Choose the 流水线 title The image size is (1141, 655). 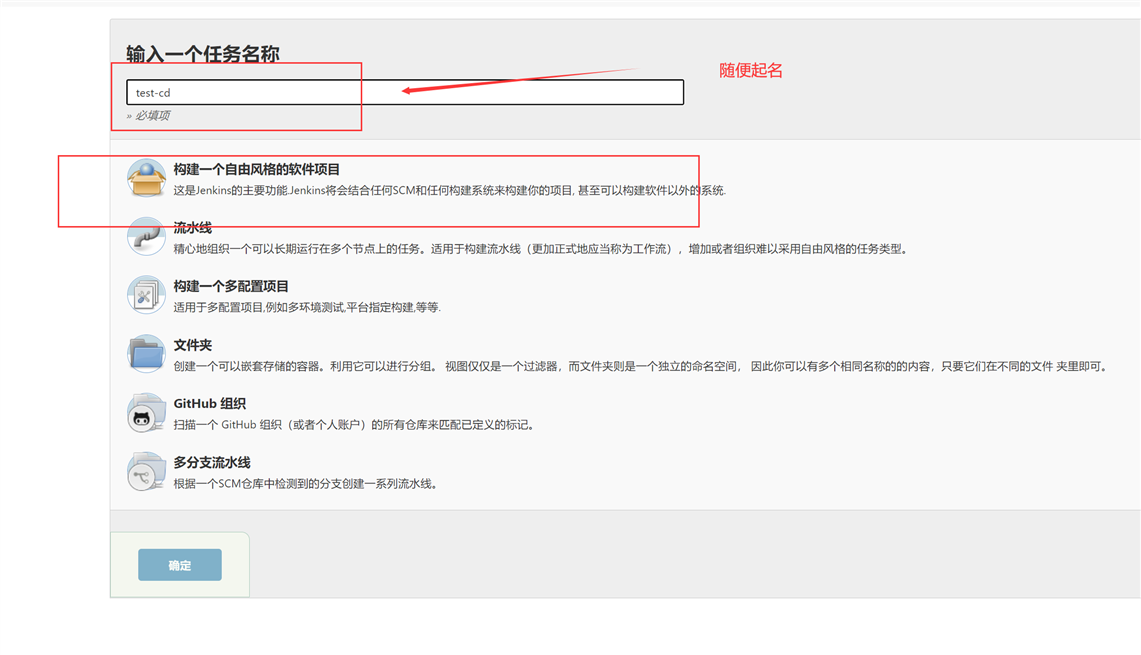tap(193, 228)
